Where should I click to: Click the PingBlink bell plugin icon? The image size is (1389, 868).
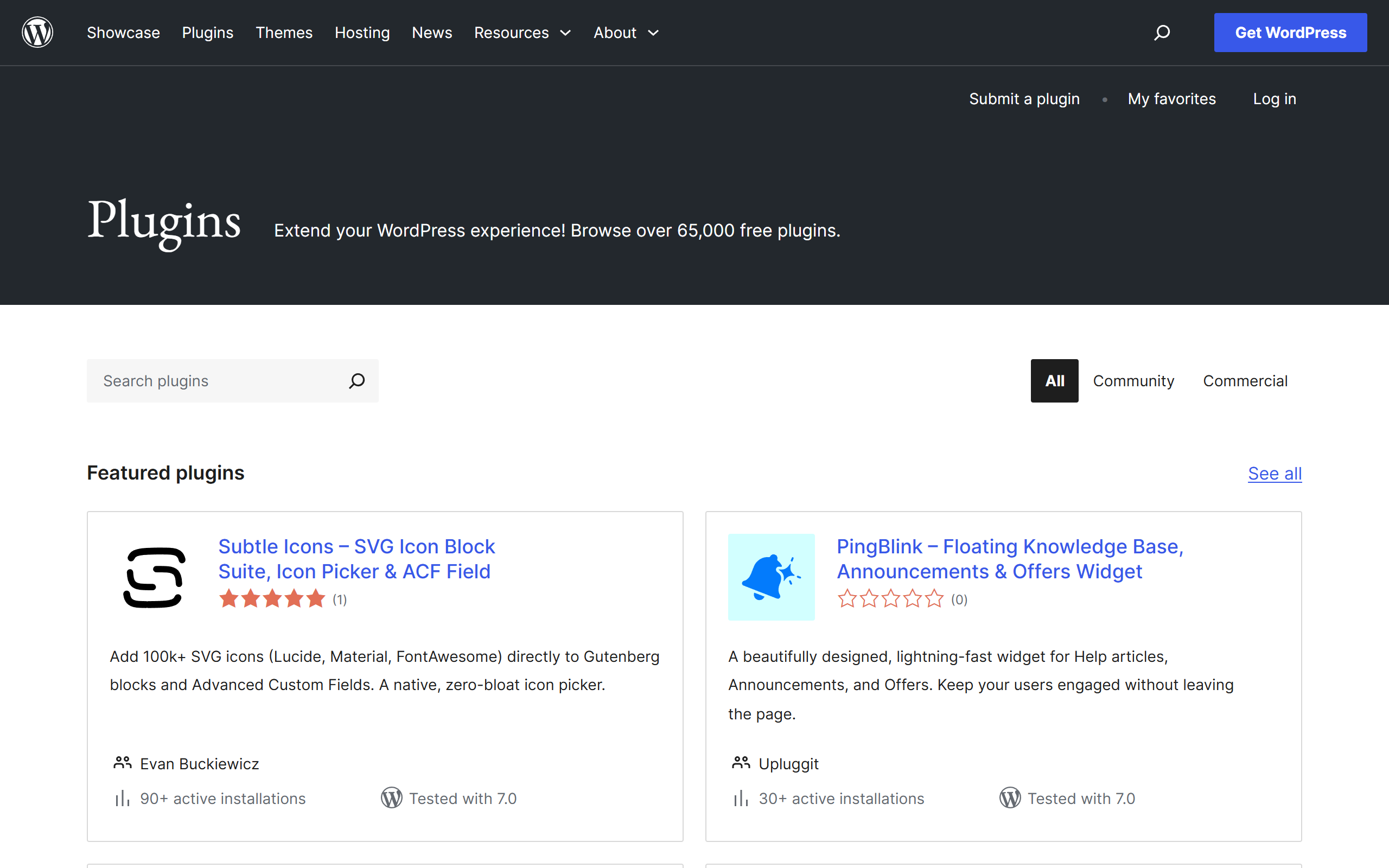(x=772, y=577)
